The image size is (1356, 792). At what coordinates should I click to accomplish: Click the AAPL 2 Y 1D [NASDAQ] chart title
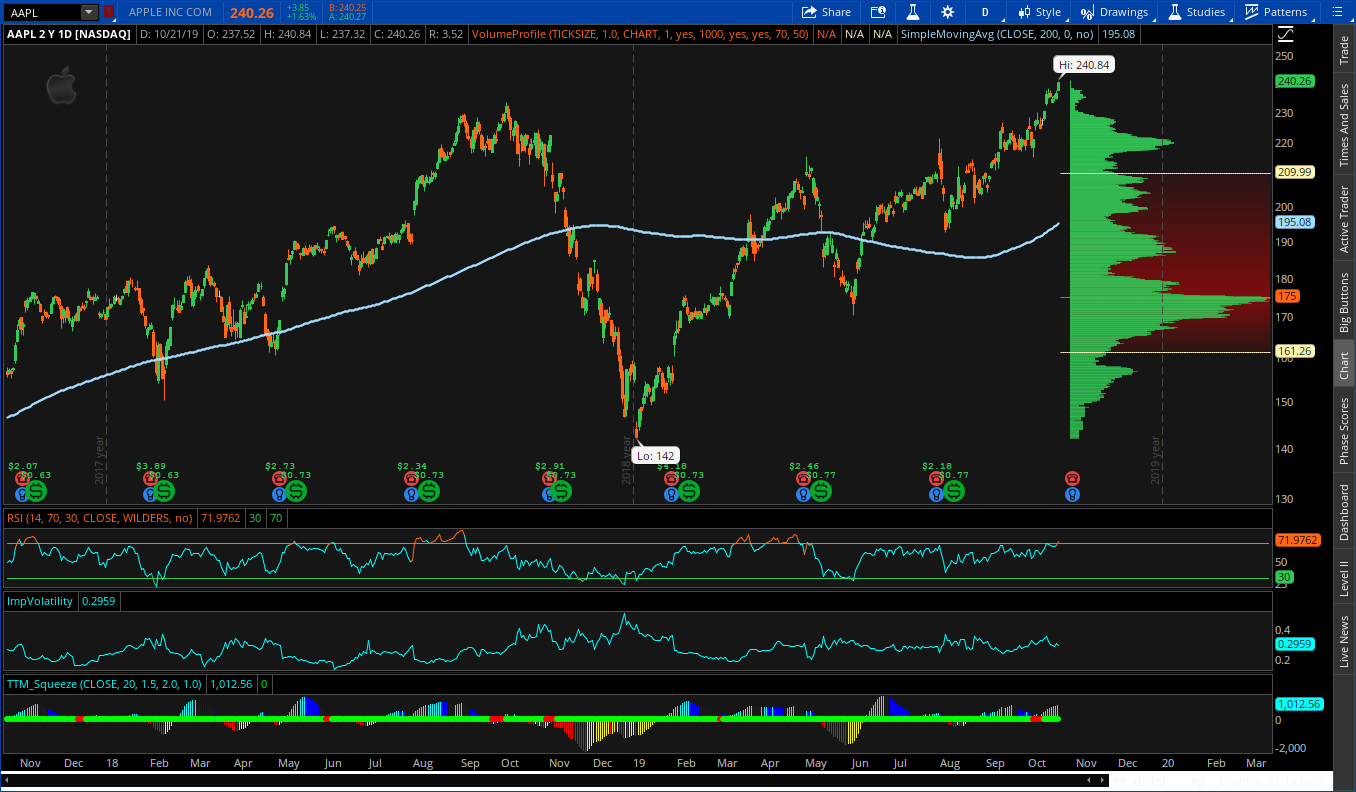[69, 34]
